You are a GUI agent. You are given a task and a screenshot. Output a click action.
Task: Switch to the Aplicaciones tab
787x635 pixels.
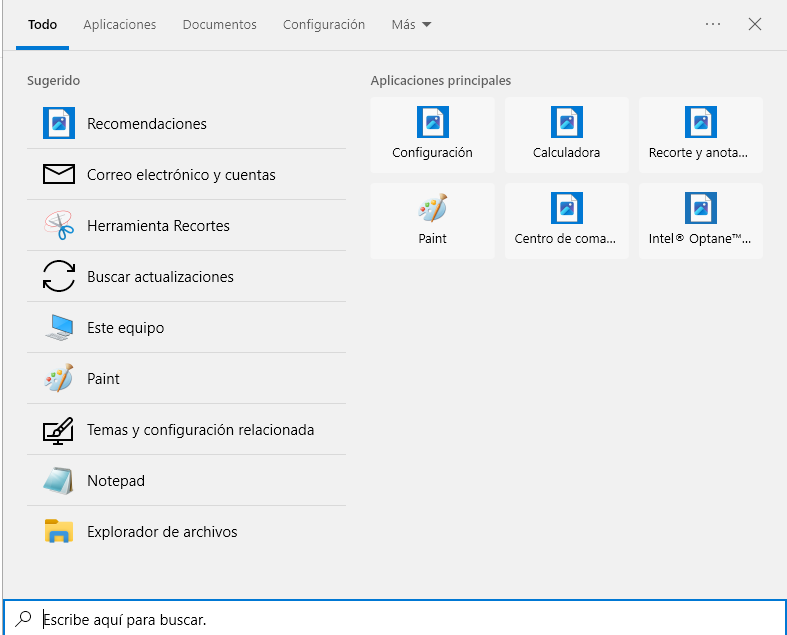[120, 25]
